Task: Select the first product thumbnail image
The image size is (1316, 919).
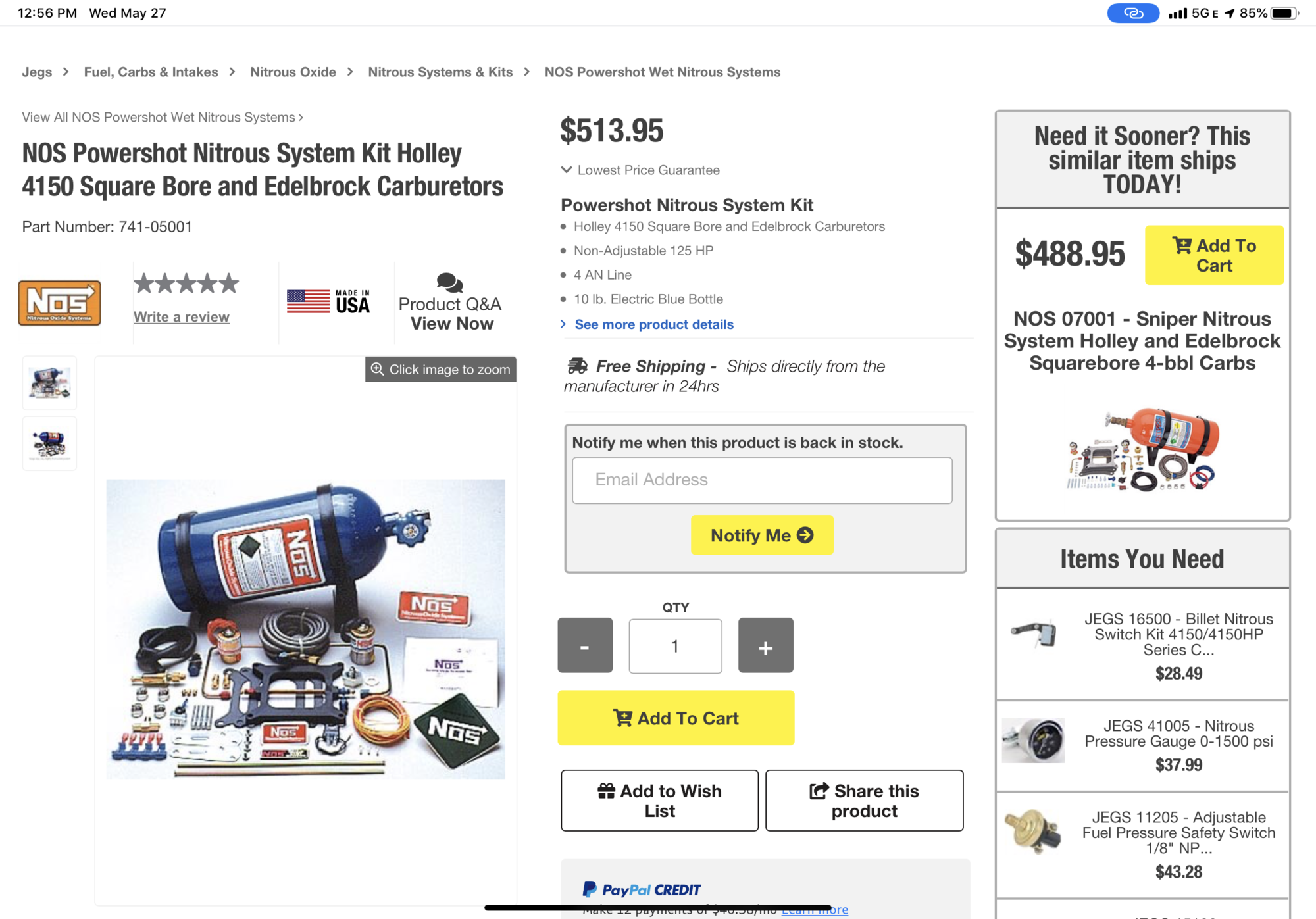Action: pyautogui.click(x=50, y=383)
